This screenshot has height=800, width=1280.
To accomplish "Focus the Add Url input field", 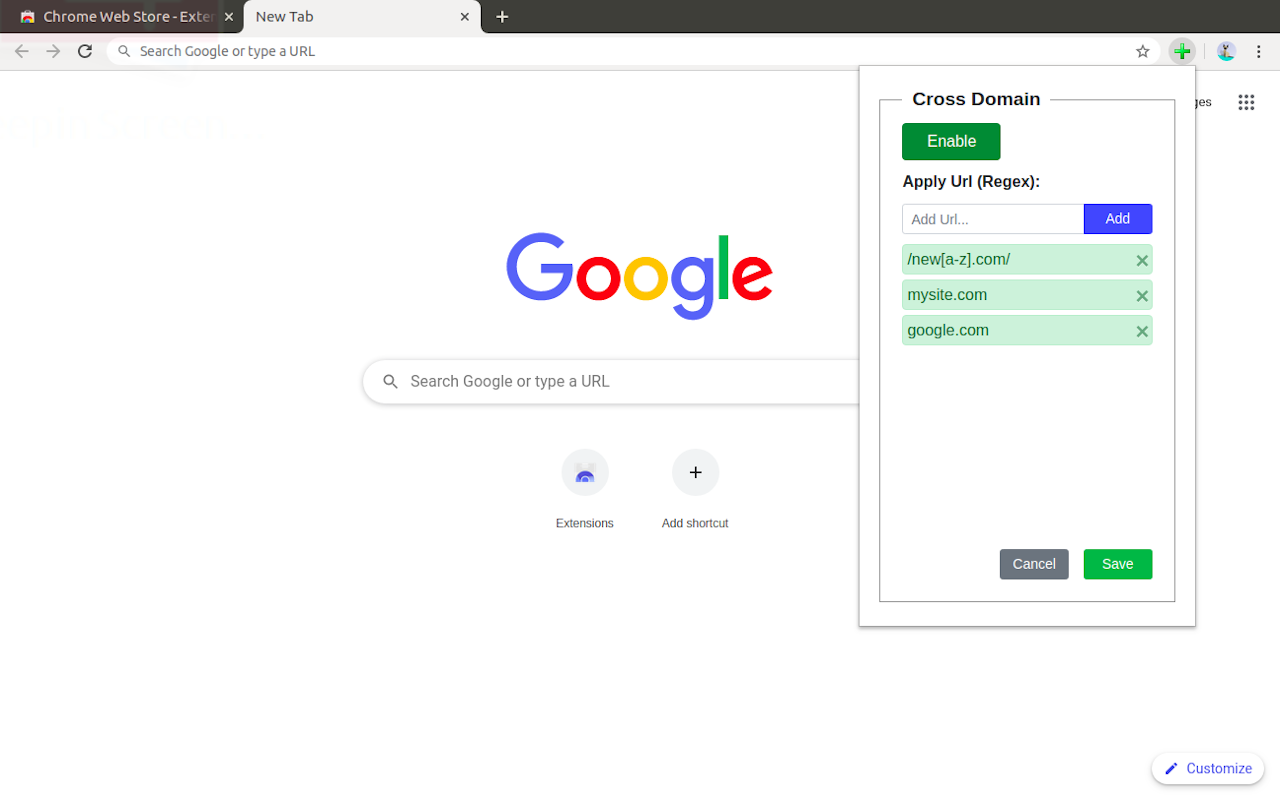I will tap(993, 219).
